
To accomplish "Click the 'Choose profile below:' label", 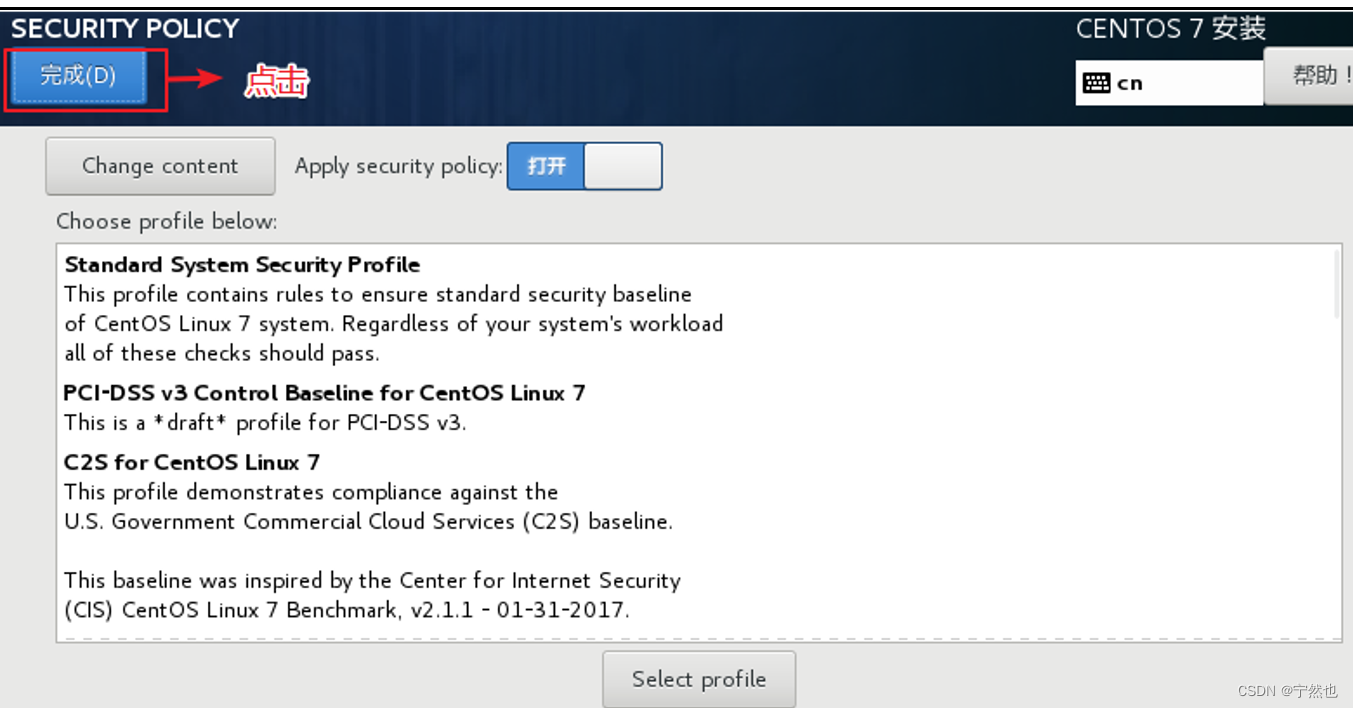I will pos(167,221).
